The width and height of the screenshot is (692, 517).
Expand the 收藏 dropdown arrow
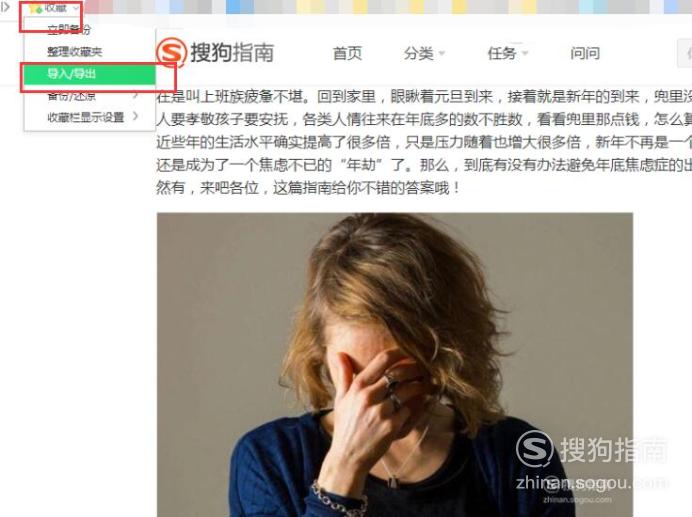76,8
